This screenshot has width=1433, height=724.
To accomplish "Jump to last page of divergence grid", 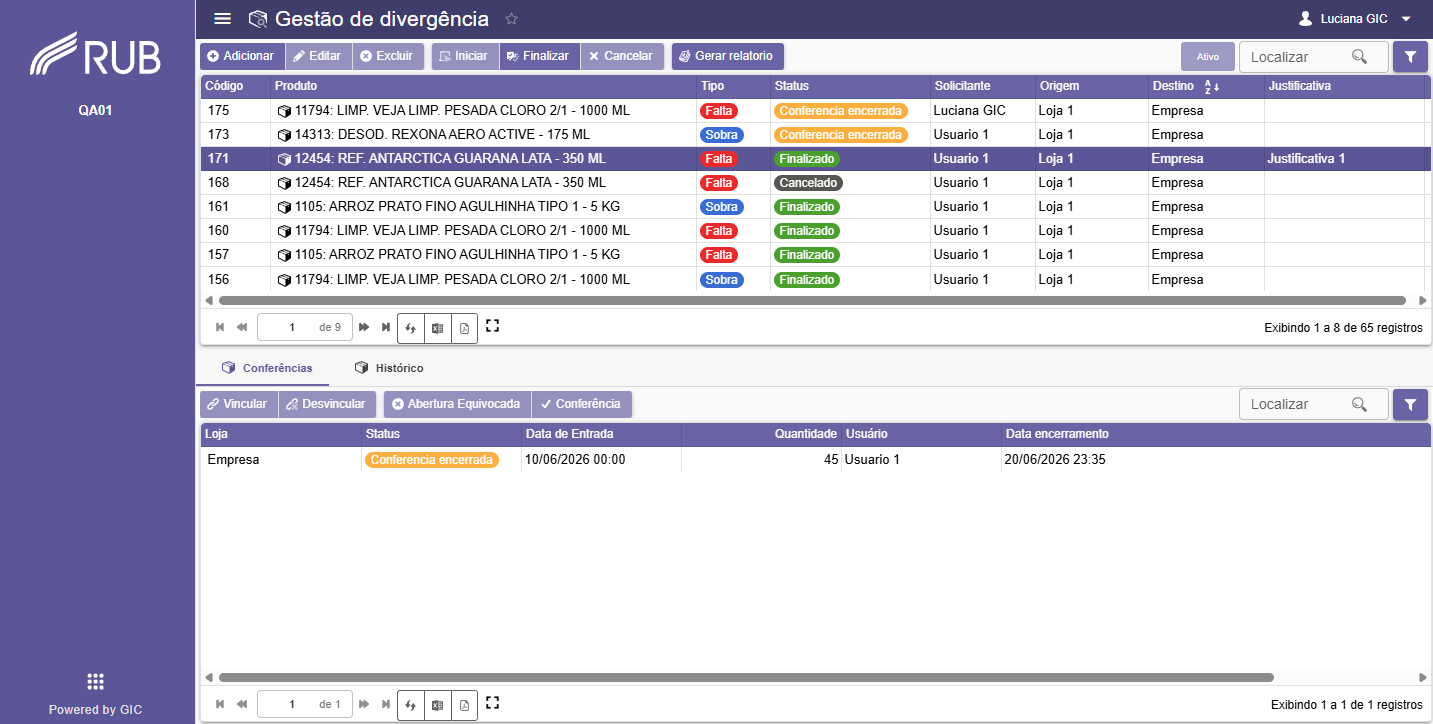I will [x=386, y=327].
